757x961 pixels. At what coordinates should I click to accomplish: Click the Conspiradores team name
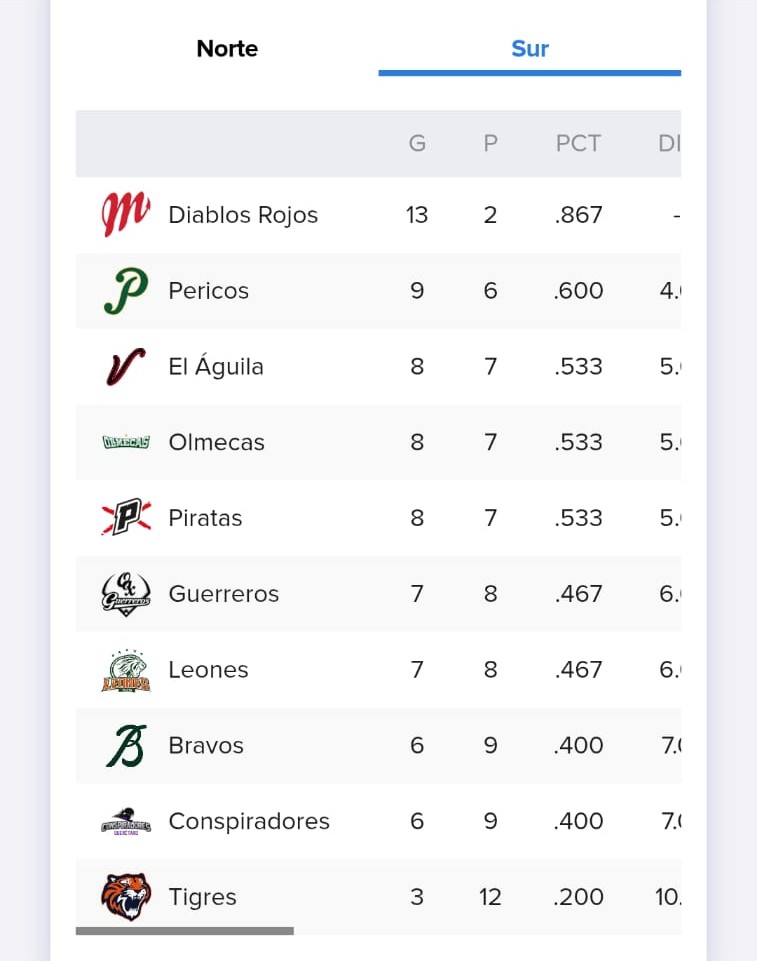[x=249, y=822]
